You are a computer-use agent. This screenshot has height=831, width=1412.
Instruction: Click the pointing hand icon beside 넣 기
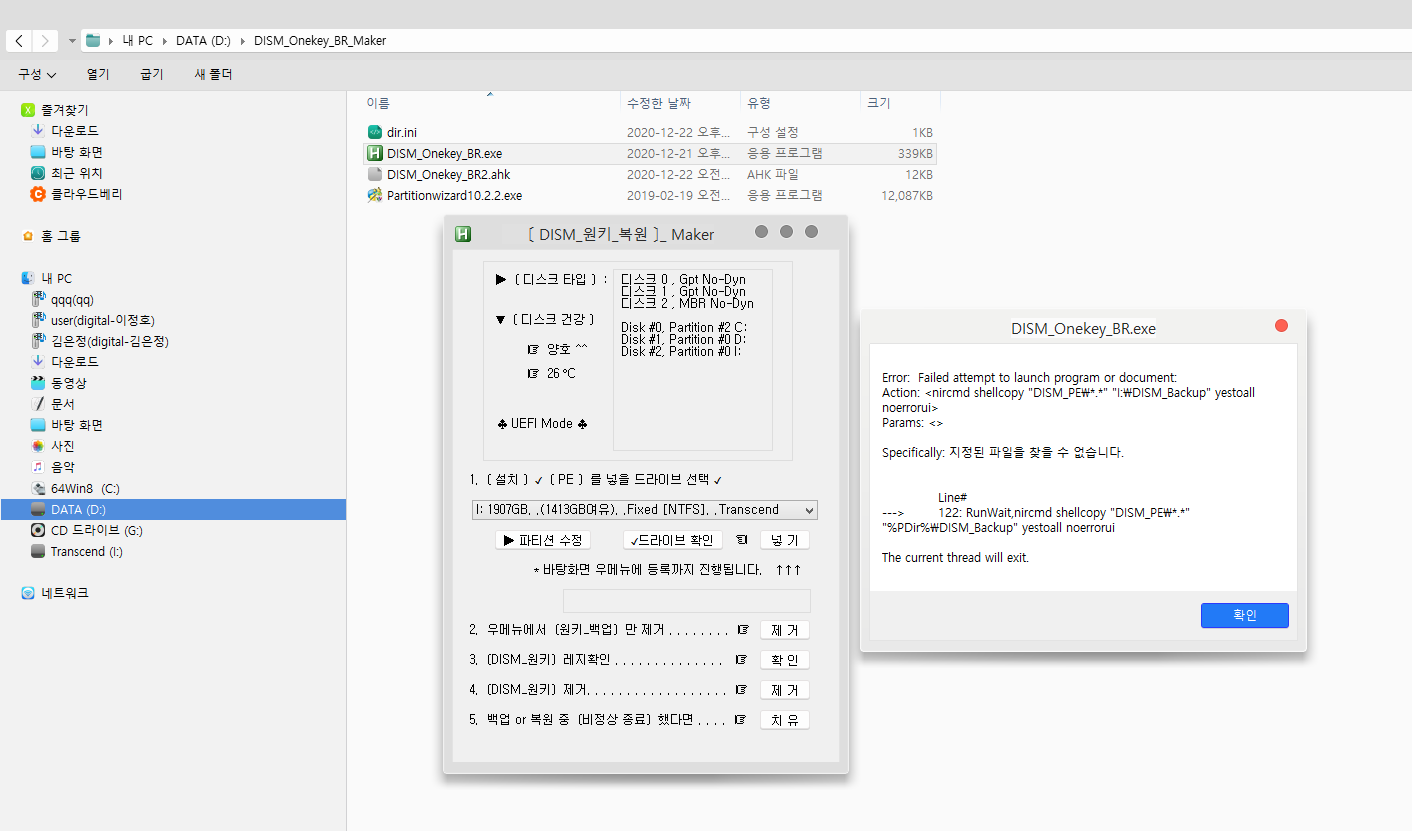pyautogui.click(x=741, y=540)
